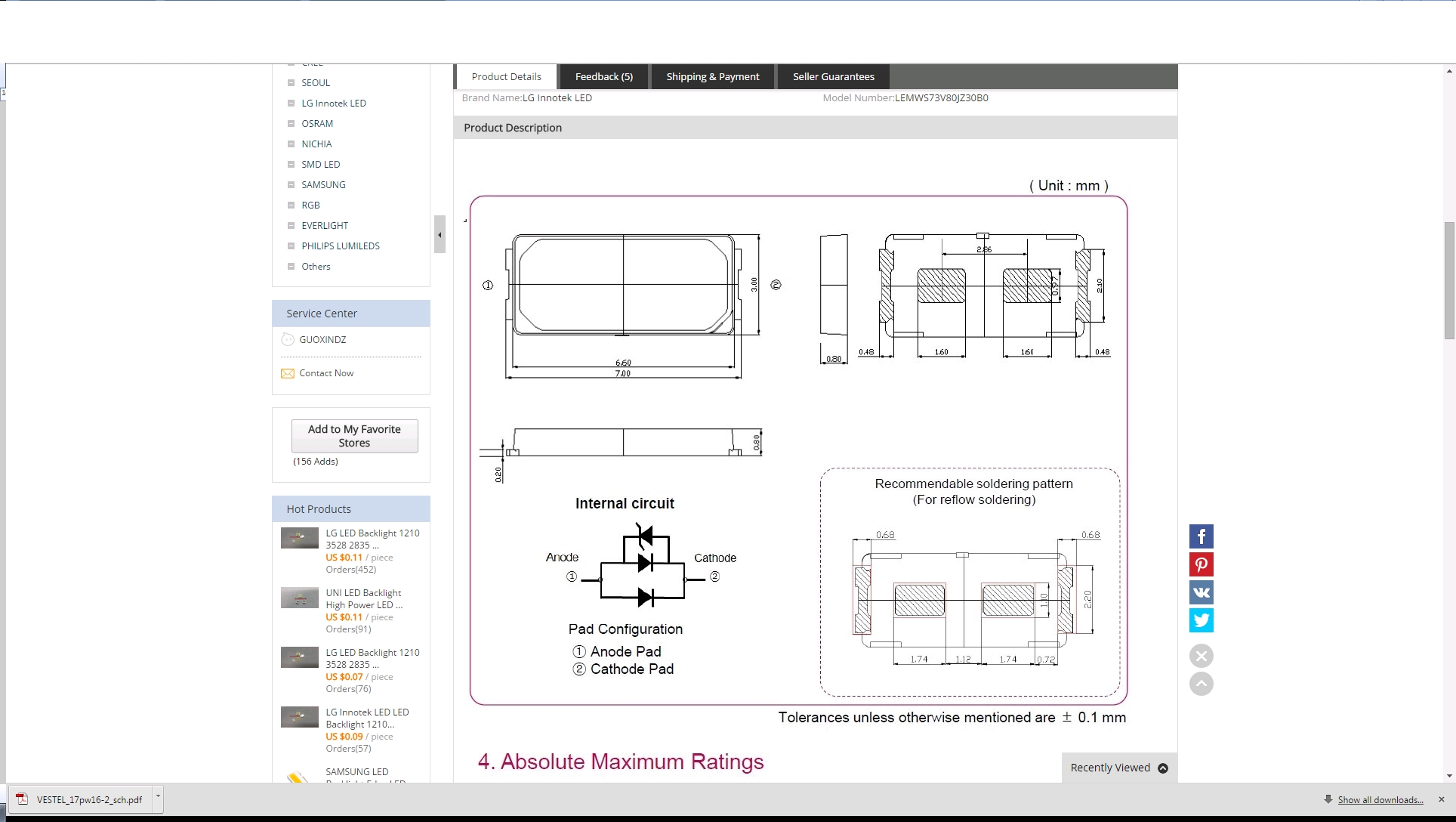Expand the OSRAM category item
The image size is (1456, 822).
291,124
